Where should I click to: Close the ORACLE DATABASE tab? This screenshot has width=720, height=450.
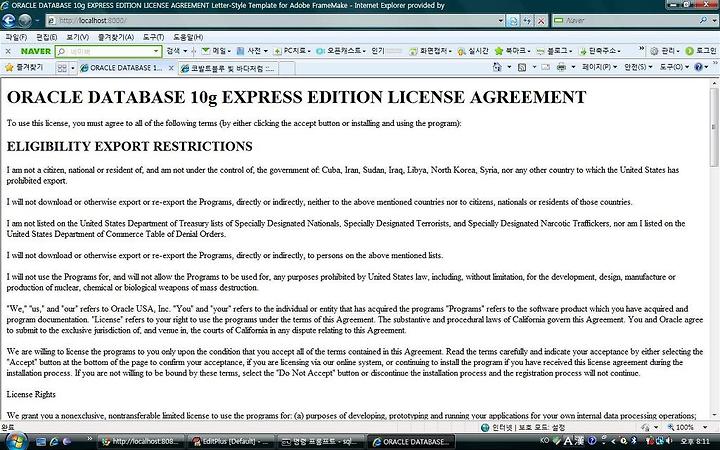click(x=171, y=68)
